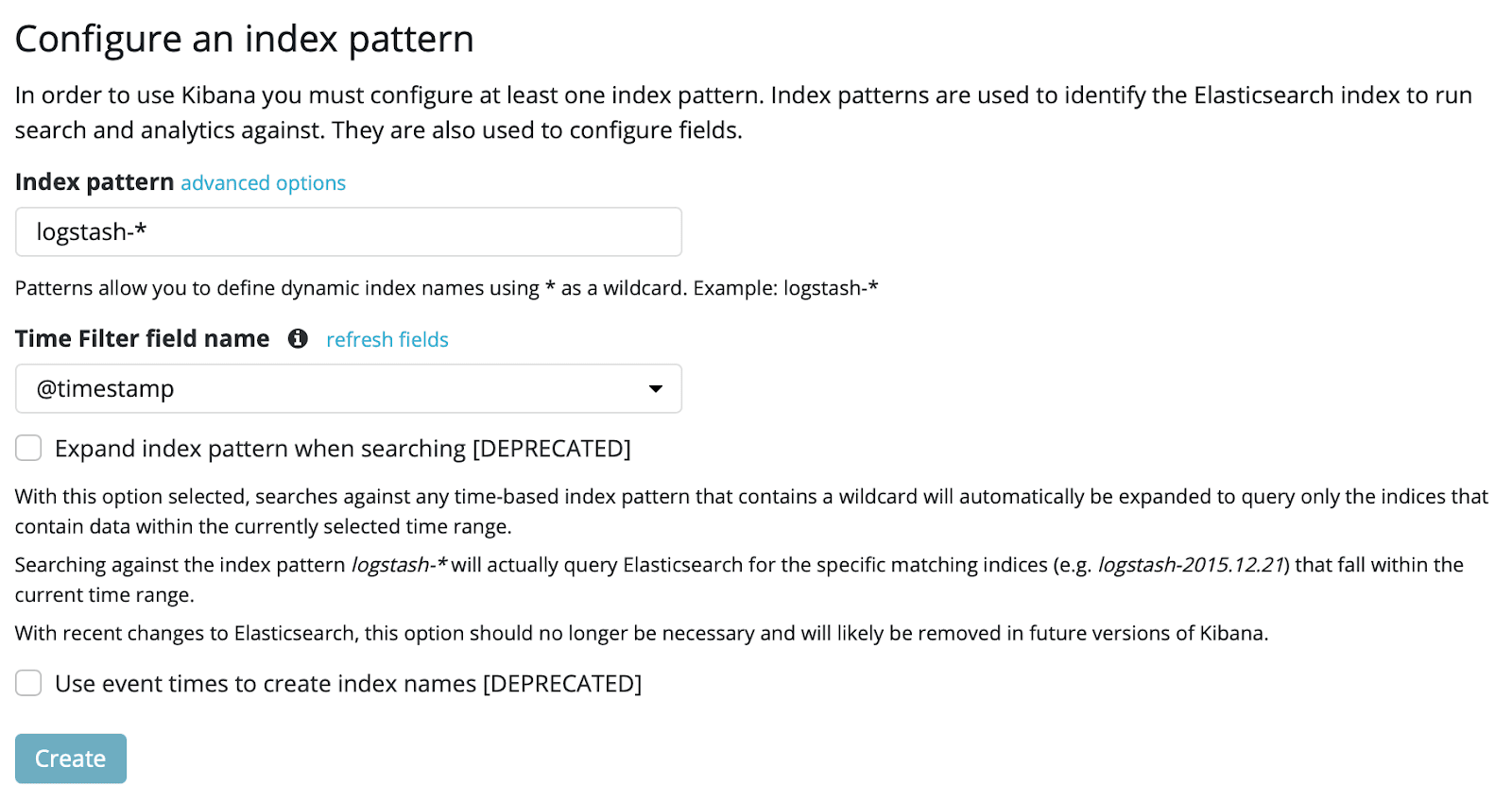
Task: Click the info icon beside Time Filter field name
Action: [x=298, y=338]
